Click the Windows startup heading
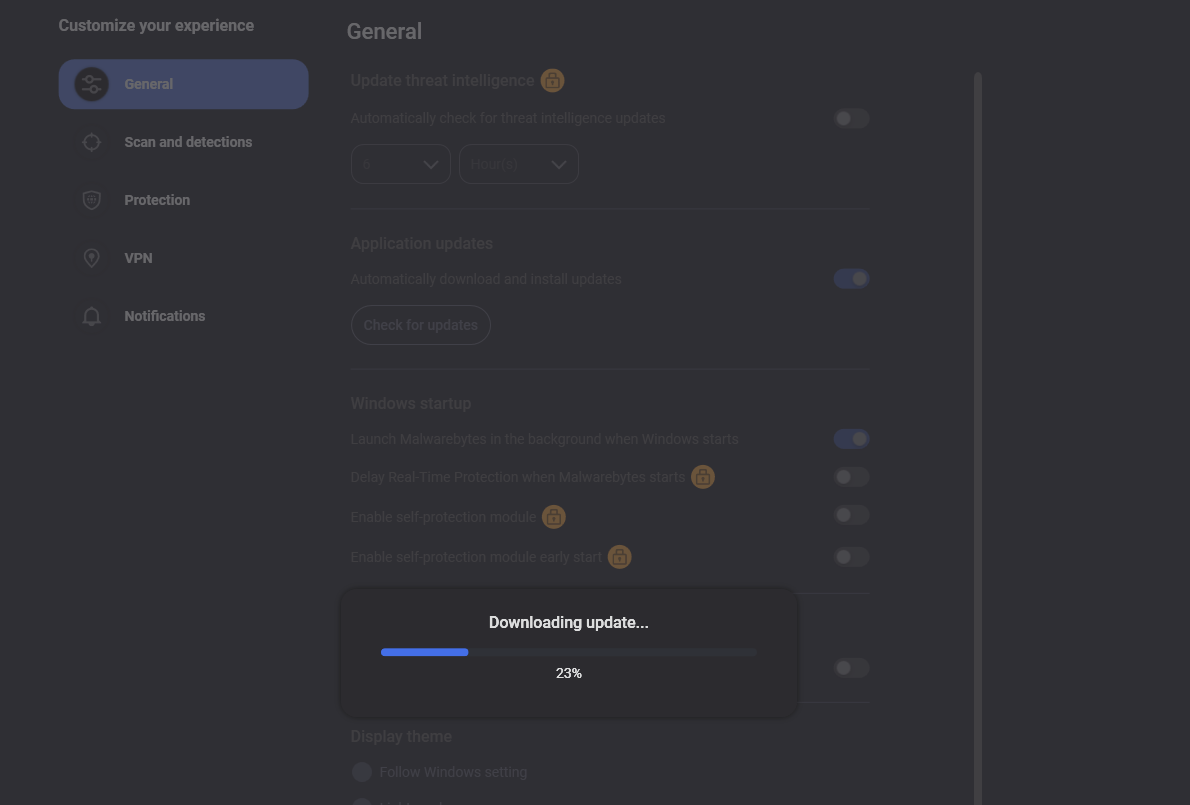 (x=411, y=404)
